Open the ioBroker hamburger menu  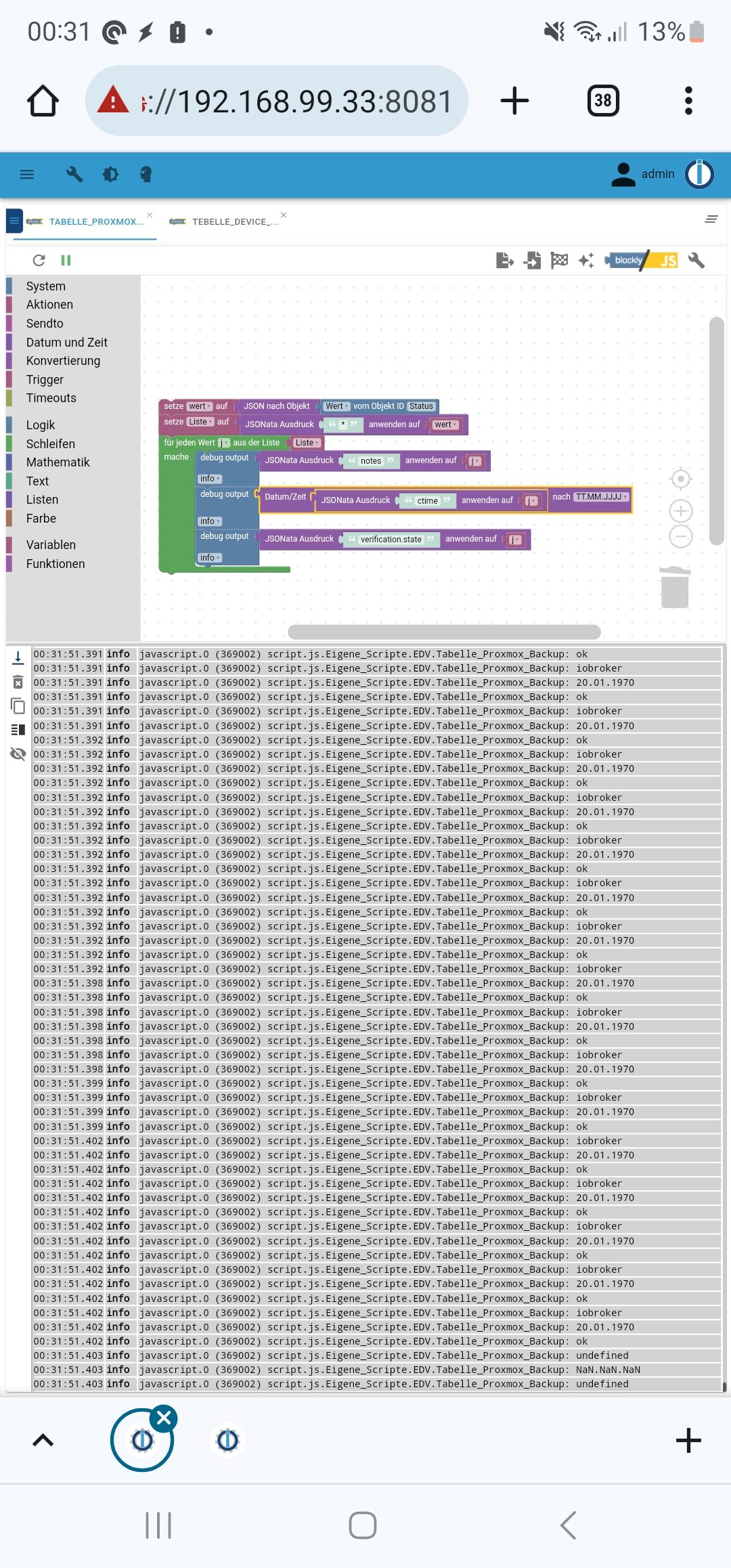tap(27, 175)
